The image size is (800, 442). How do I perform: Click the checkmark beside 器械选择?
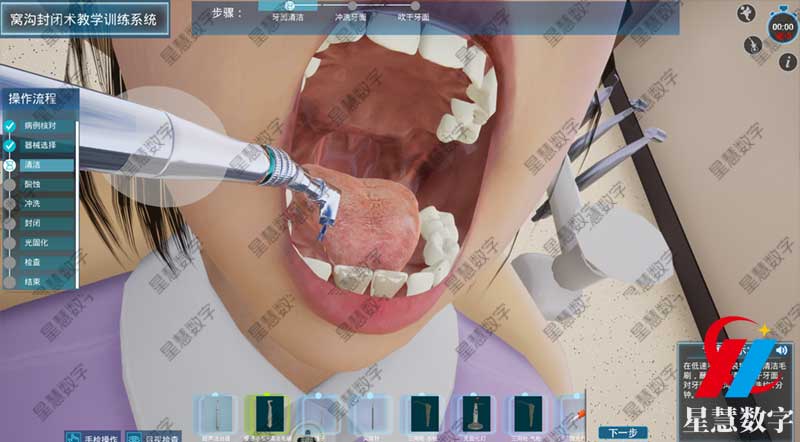tap(10, 145)
